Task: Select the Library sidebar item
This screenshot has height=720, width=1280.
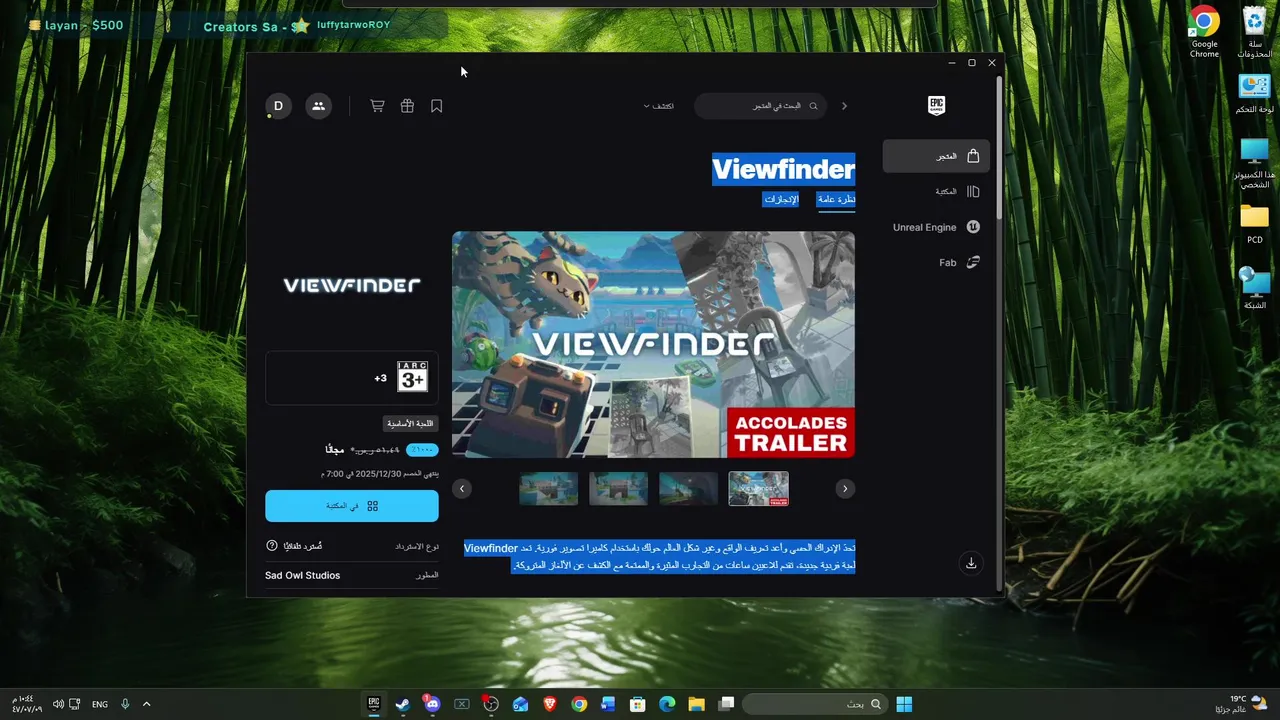Action: pyautogui.click(x=936, y=191)
